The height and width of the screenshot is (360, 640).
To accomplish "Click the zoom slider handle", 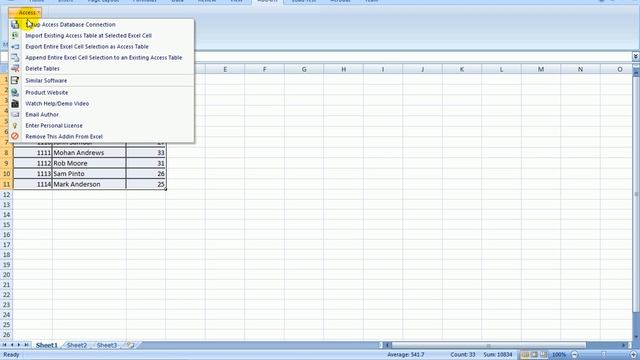I will [x=604, y=355].
